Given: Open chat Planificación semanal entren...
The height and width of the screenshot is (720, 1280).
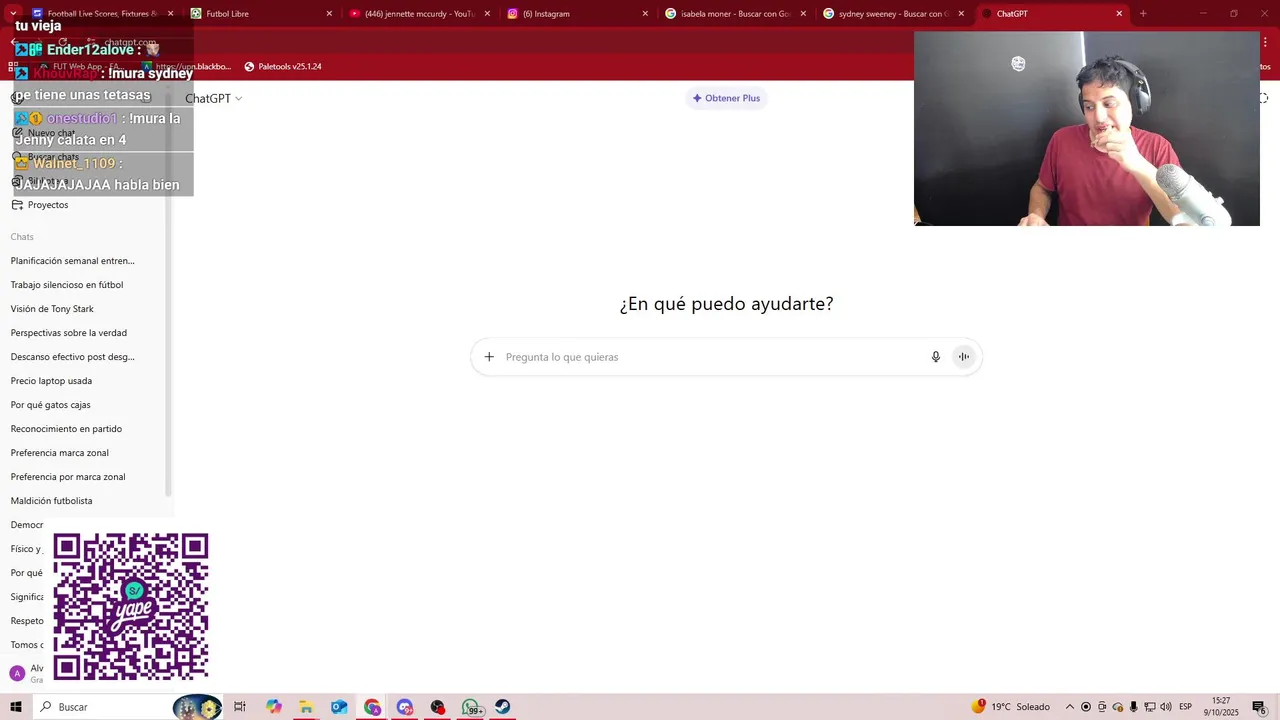Looking at the screenshot, I should (73, 261).
